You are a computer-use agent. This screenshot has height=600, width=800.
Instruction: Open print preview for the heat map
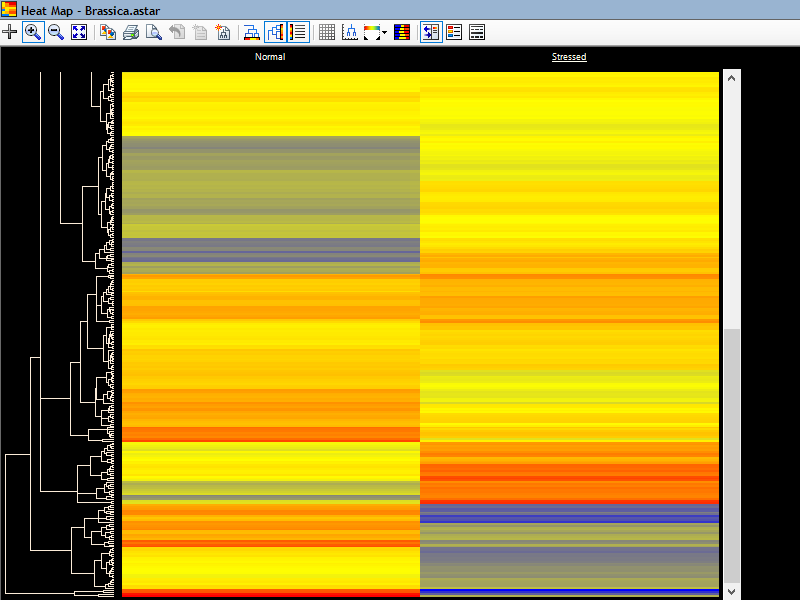pos(154,31)
